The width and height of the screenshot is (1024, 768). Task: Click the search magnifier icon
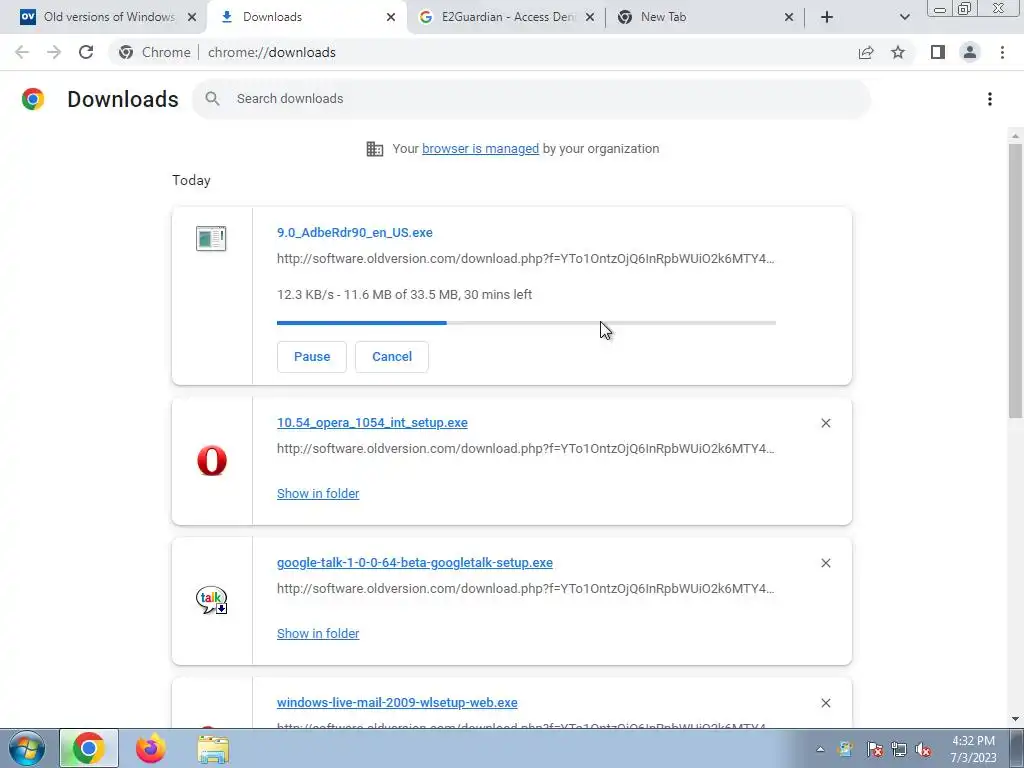point(212,99)
